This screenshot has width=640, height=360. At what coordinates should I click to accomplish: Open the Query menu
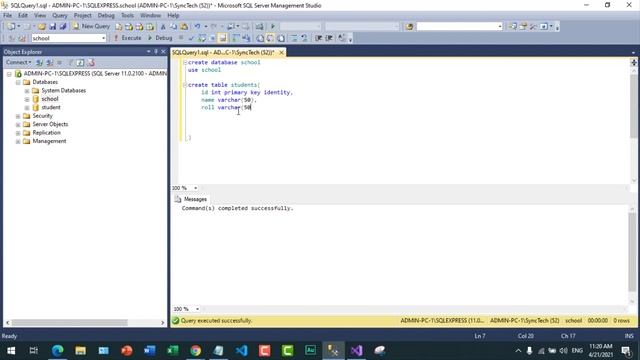(x=60, y=16)
